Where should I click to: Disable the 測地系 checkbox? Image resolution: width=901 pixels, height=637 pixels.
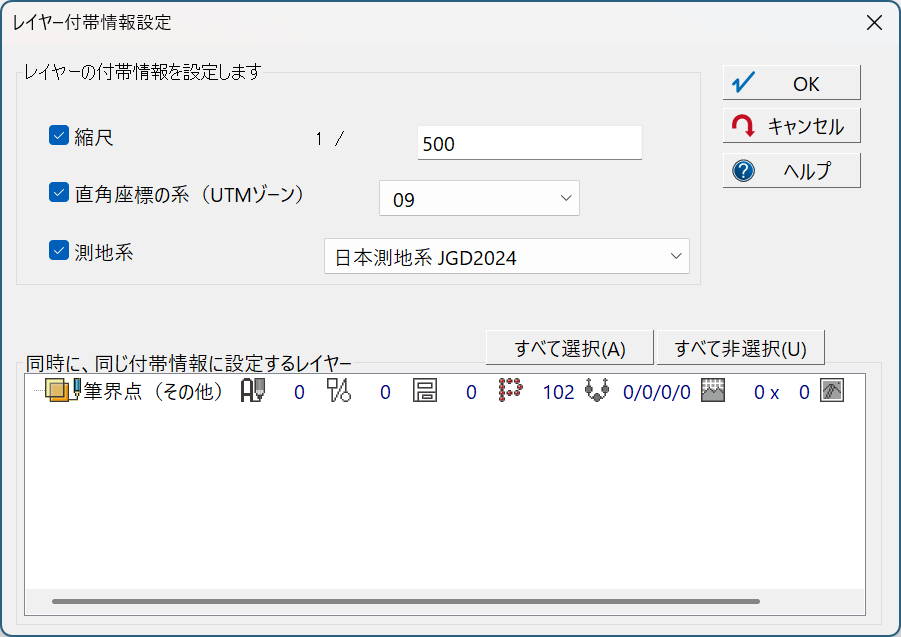(x=58, y=251)
